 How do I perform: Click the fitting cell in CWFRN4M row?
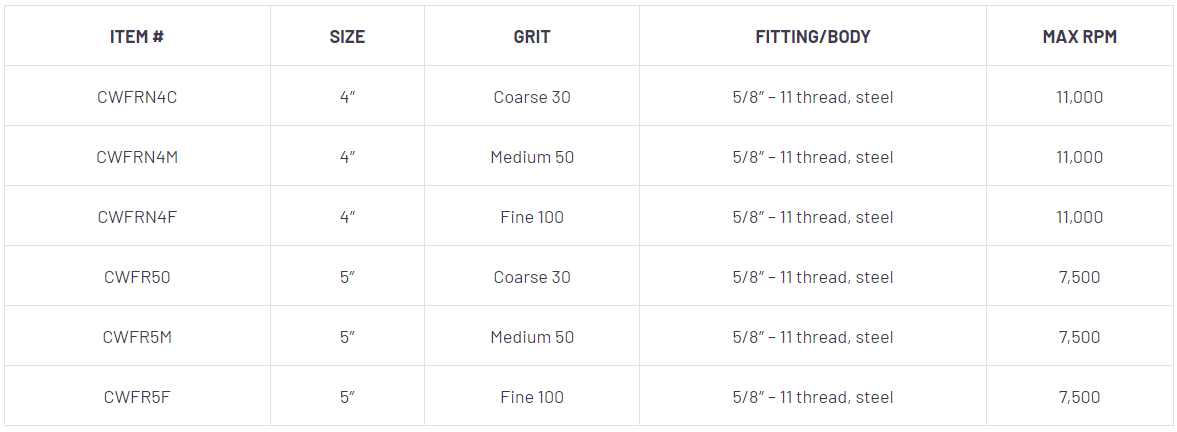pos(813,157)
